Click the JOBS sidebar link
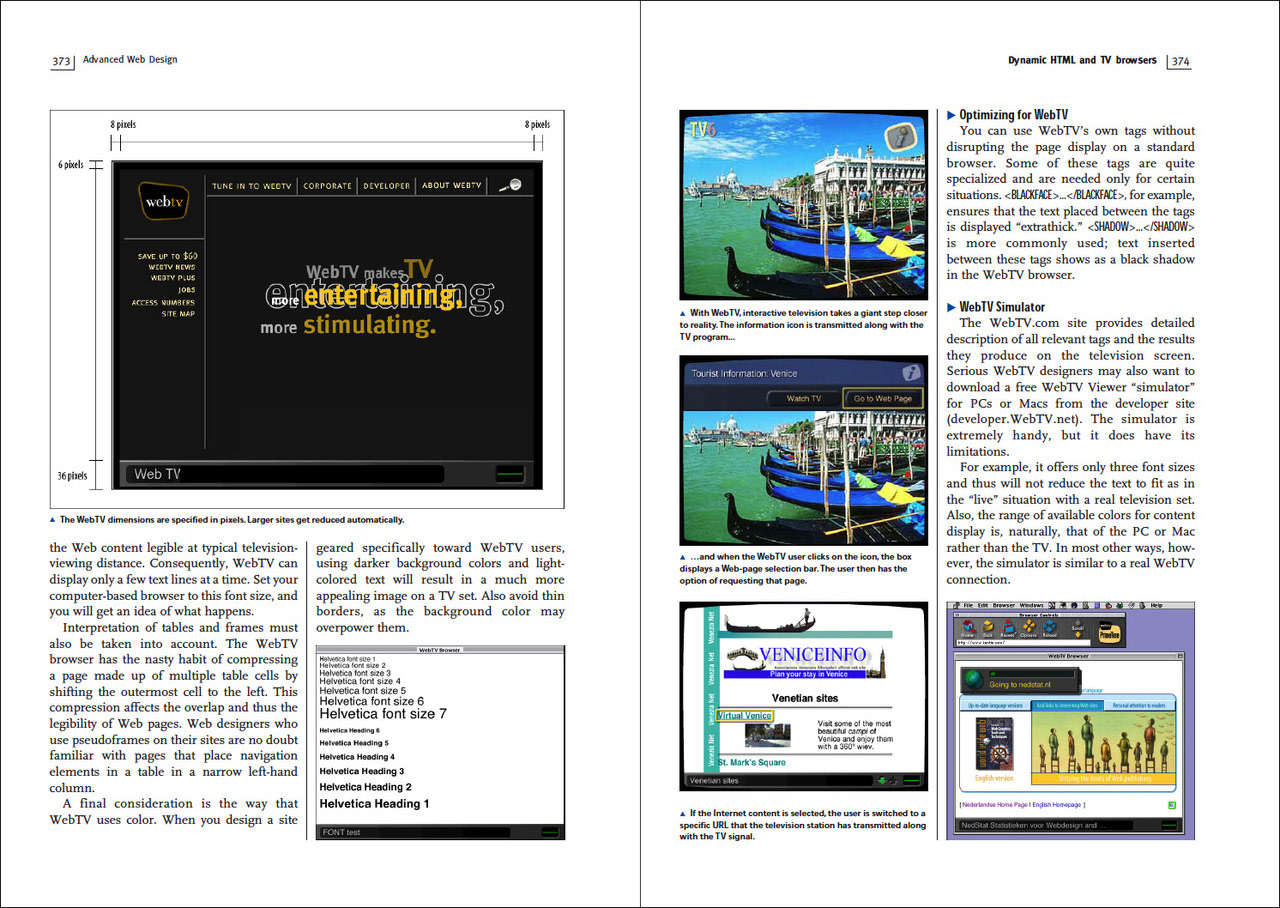1280x908 pixels. [x=187, y=290]
